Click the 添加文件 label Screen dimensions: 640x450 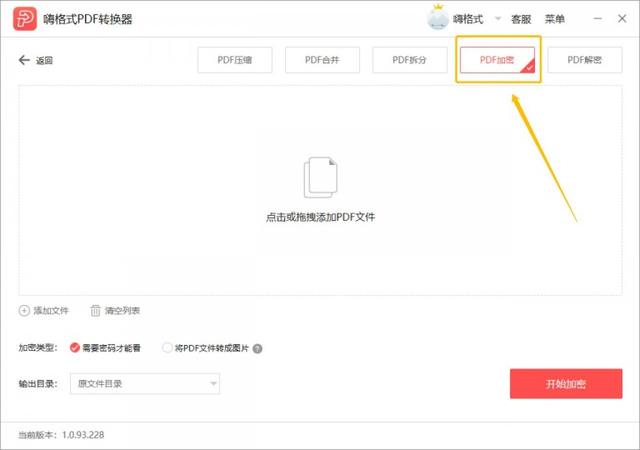(x=51, y=311)
